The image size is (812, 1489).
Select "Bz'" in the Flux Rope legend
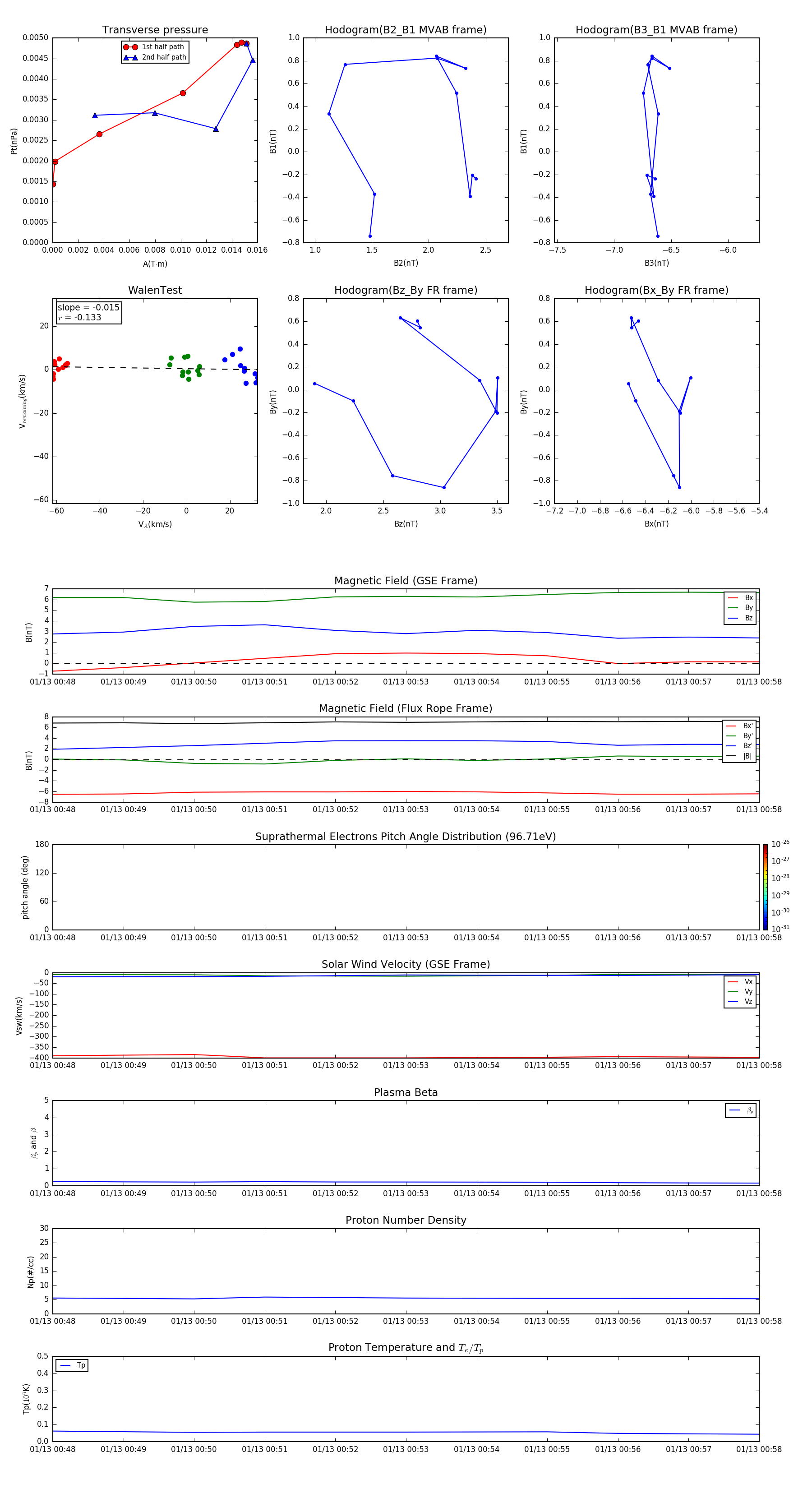739,746
